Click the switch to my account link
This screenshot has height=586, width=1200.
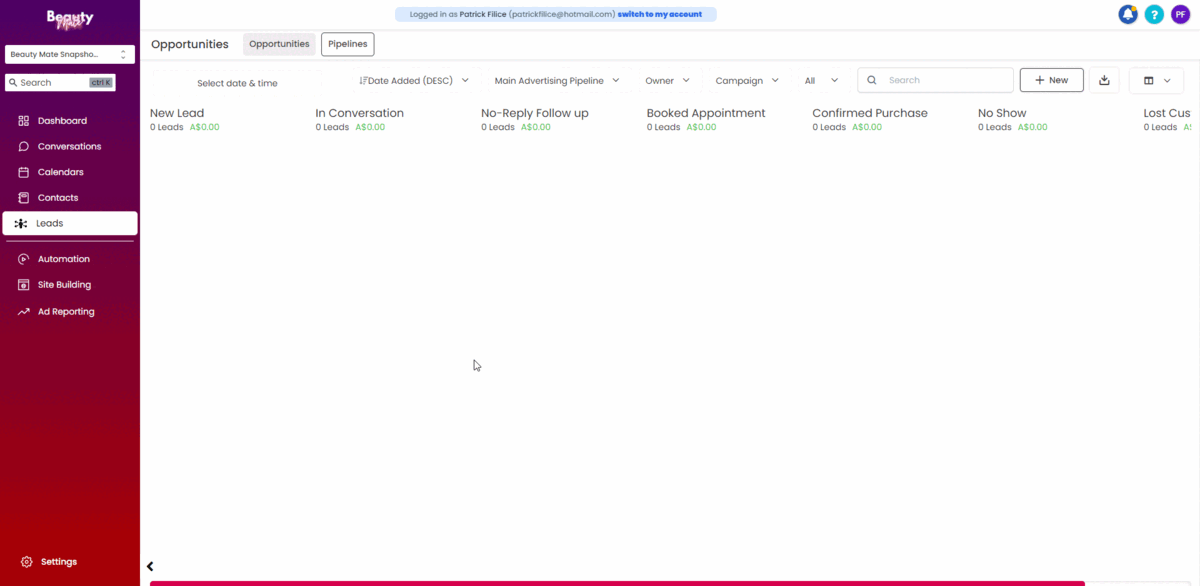tap(659, 15)
